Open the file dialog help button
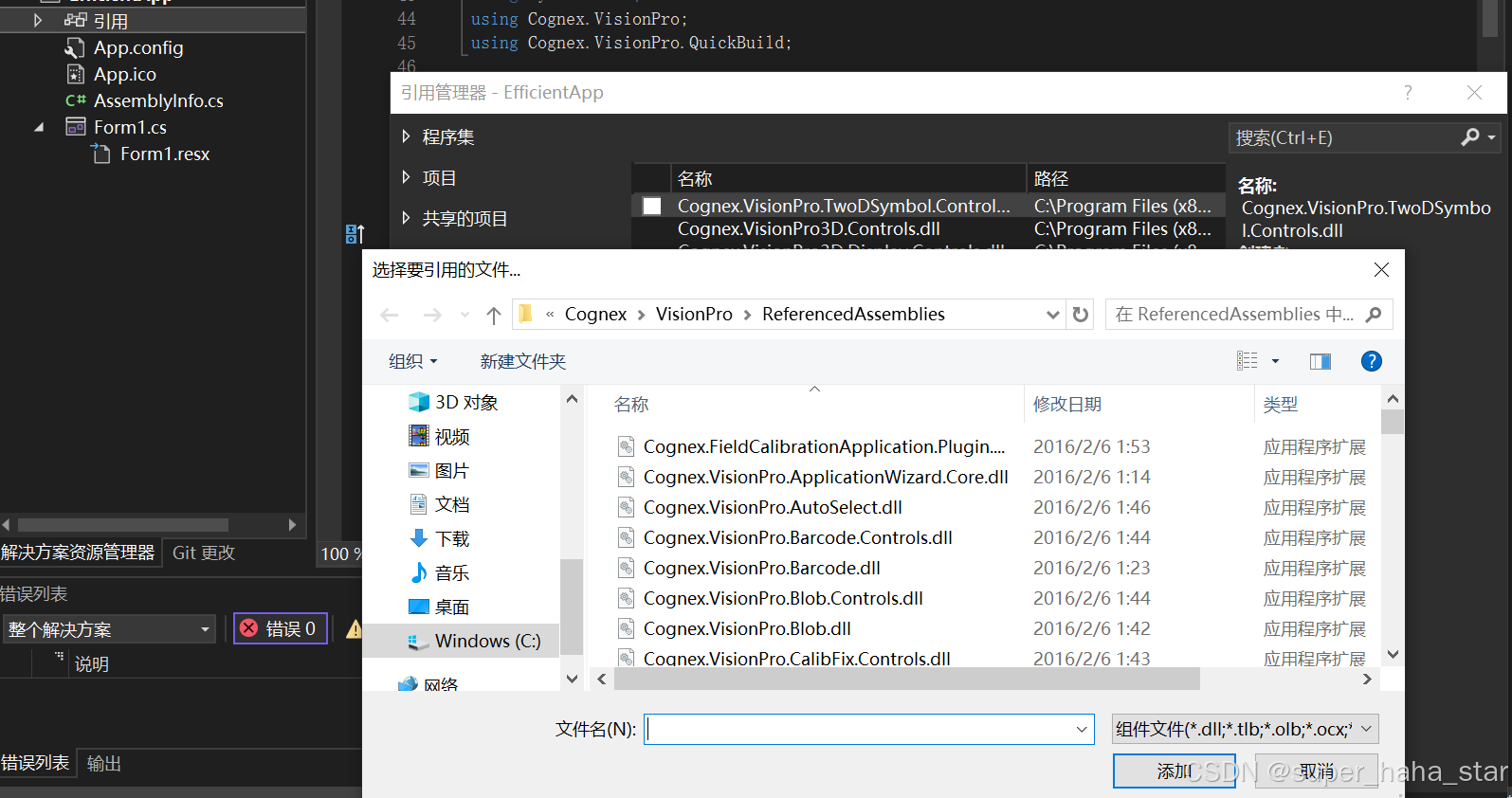Viewport: 1512px width, 798px height. 1371,361
